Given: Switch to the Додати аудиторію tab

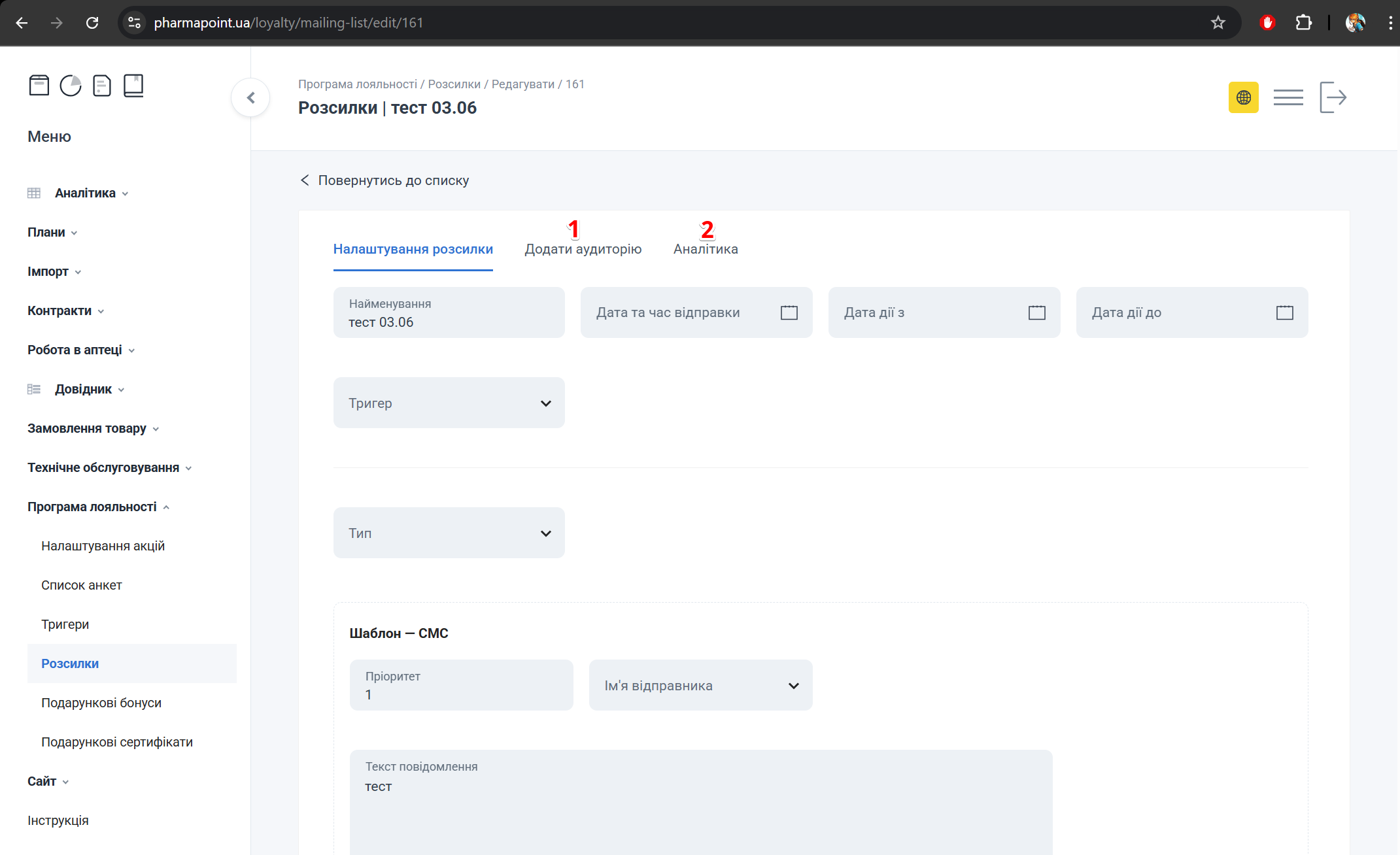Looking at the screenshot, I should click(x=582, y=249).
